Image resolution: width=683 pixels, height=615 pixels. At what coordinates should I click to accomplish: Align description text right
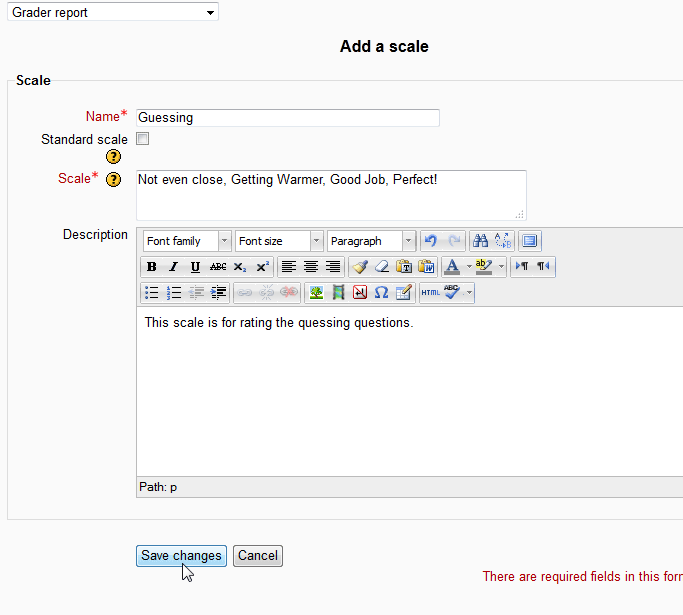click(333, 267)
